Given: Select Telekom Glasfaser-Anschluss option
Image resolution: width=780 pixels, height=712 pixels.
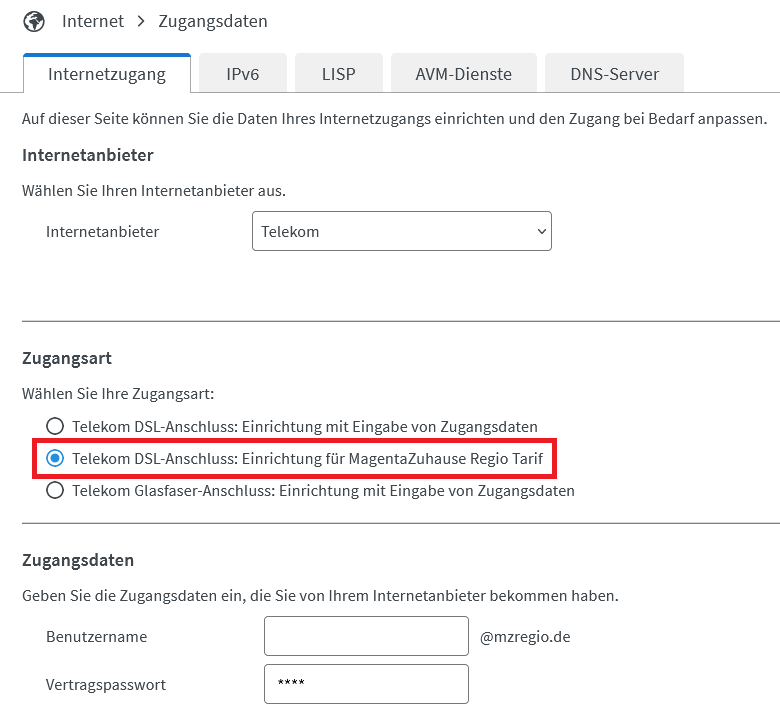Looking at the screenshot, I should (310, 491).
